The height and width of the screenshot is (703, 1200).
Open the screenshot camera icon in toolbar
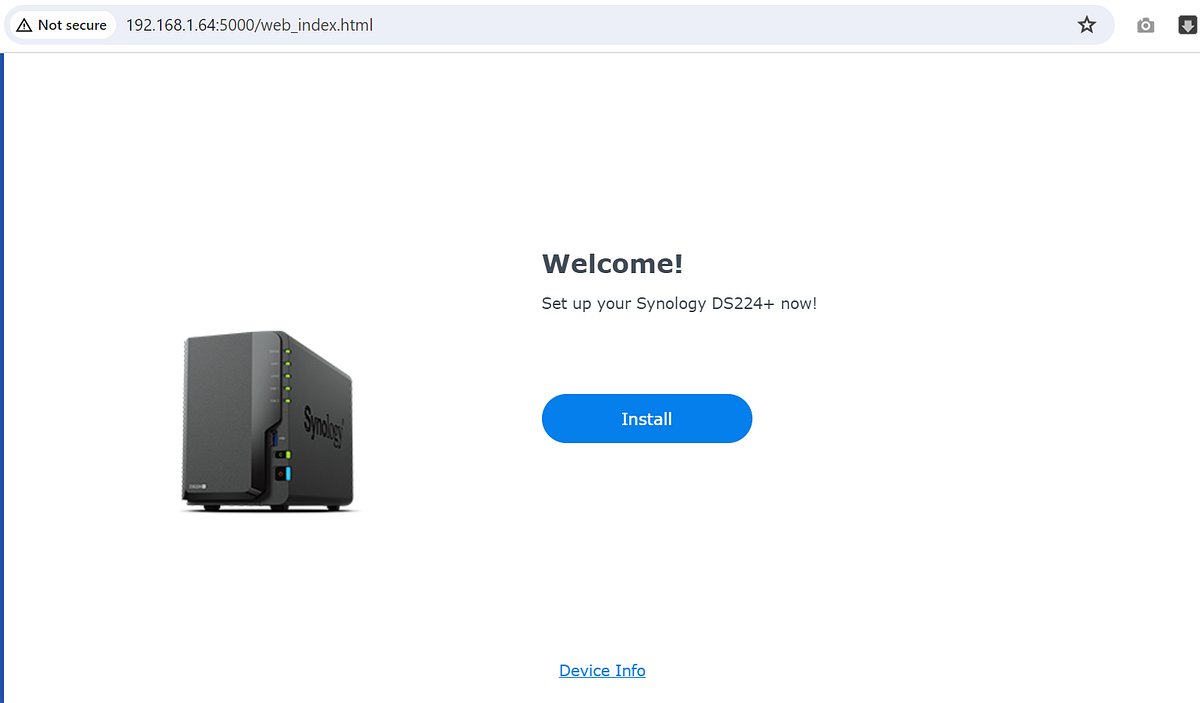(x=1145, y=25)
